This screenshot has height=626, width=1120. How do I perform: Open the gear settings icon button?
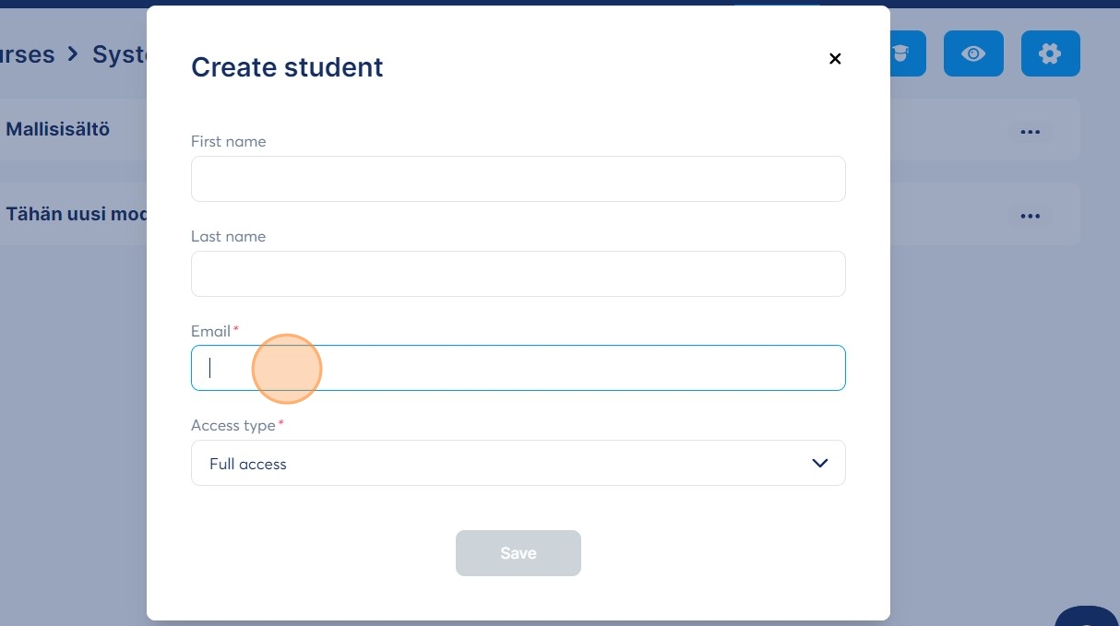pyautogui.click(x=1050, y=54)
